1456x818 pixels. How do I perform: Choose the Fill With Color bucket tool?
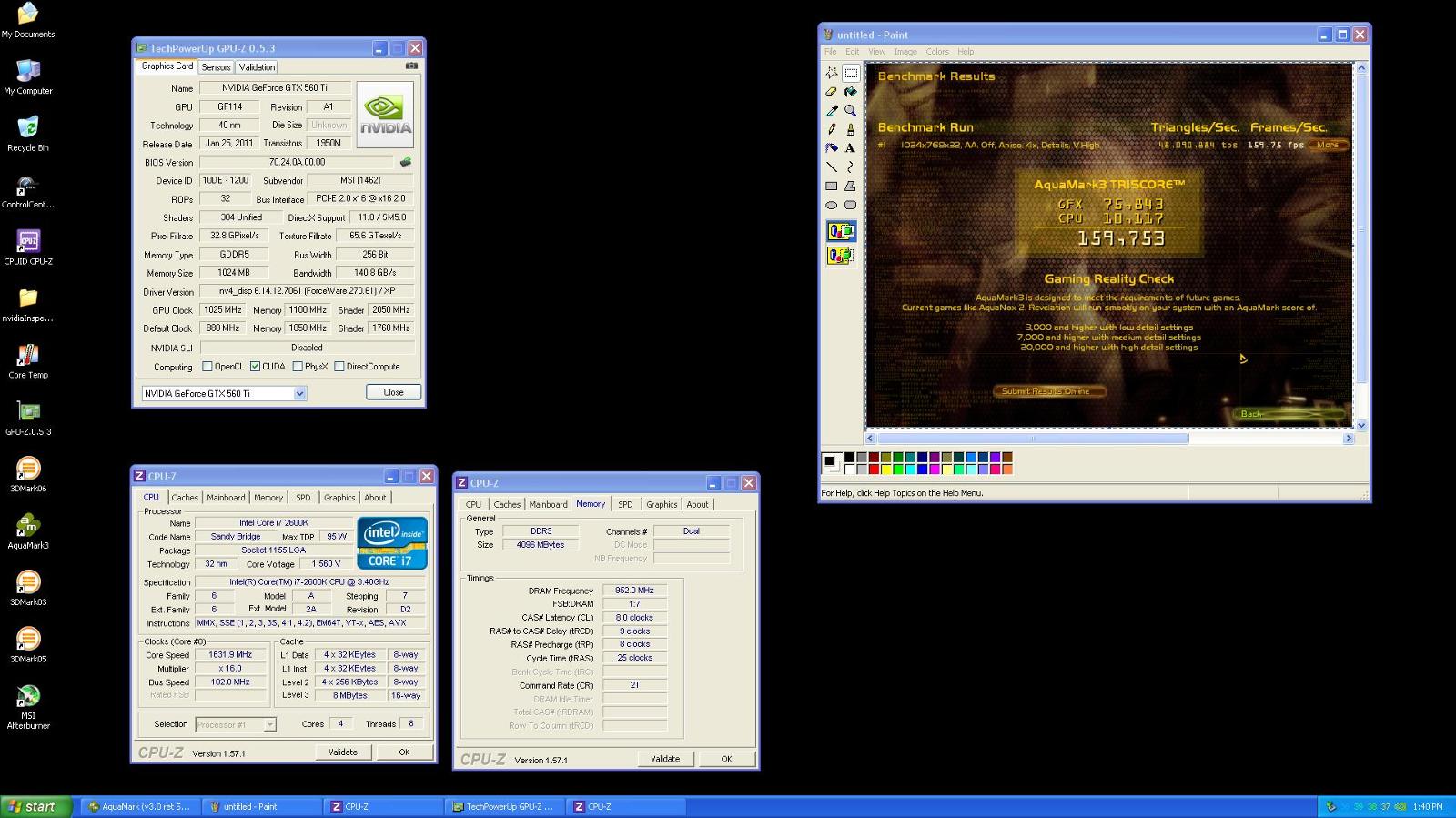pyautogui.click(x=851, y=92)
